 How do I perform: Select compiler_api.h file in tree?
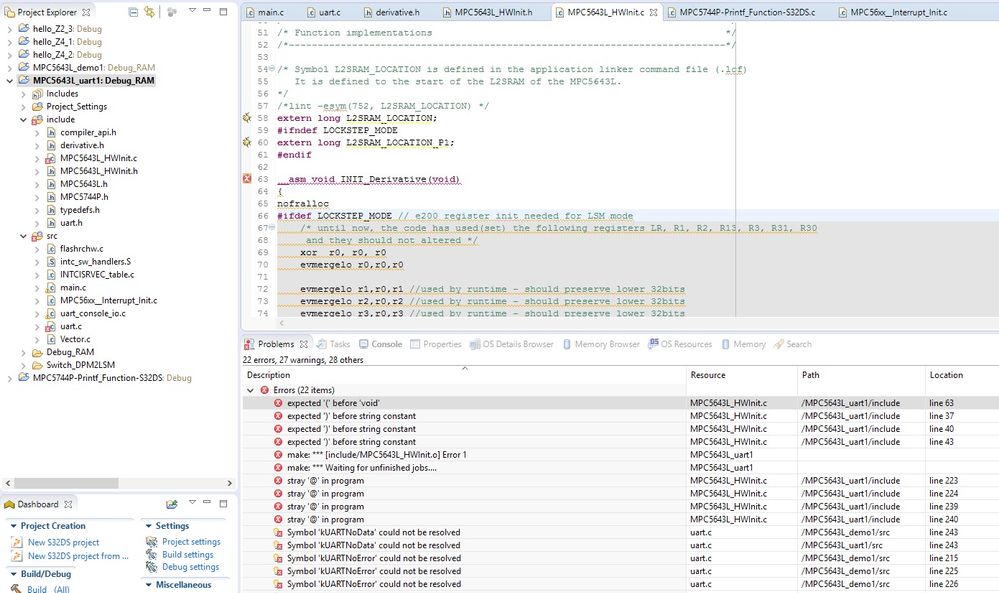(x=88, y=132)
